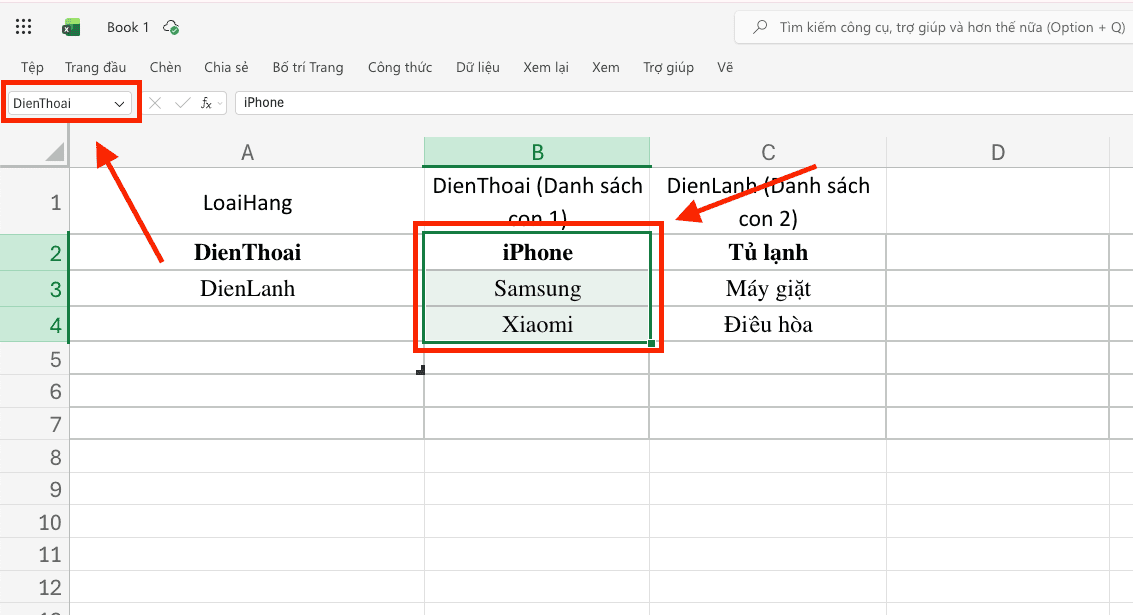Click the Xiaomi cell
The height and width of the screenshot is (615, 1133).
537,324
